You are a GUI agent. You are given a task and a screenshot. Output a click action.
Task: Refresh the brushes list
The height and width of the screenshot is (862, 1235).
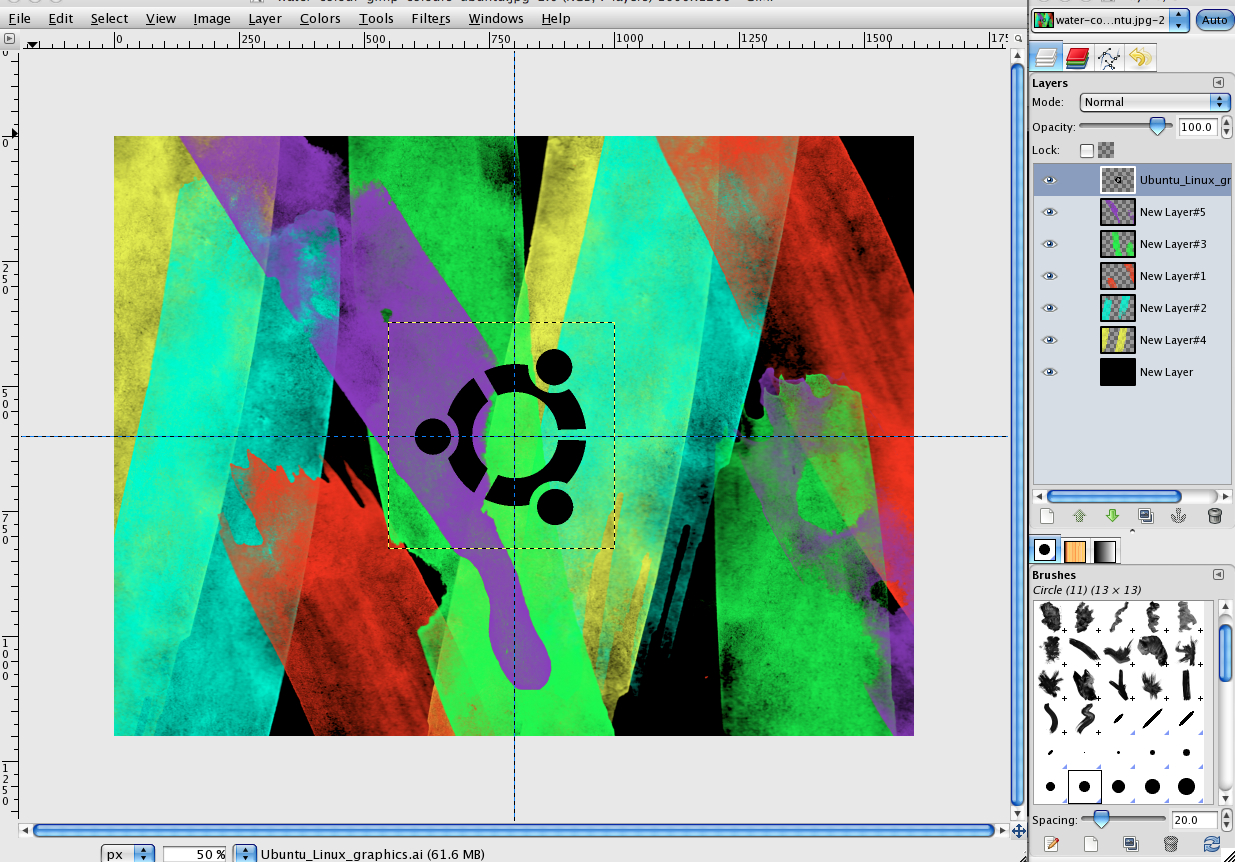click(1212, 844)
